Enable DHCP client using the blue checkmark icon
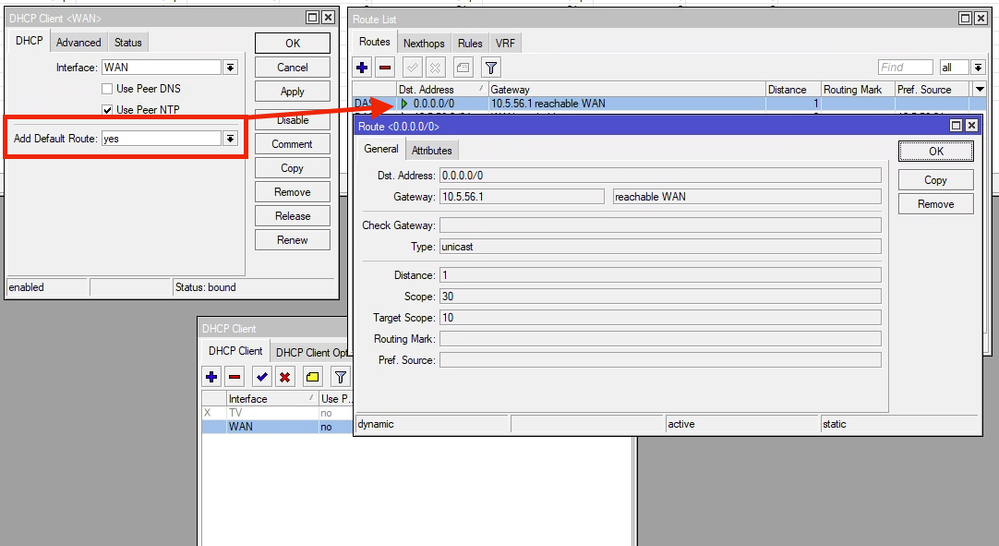Viewport: 999px width, 546px height. tap(261, 377)
